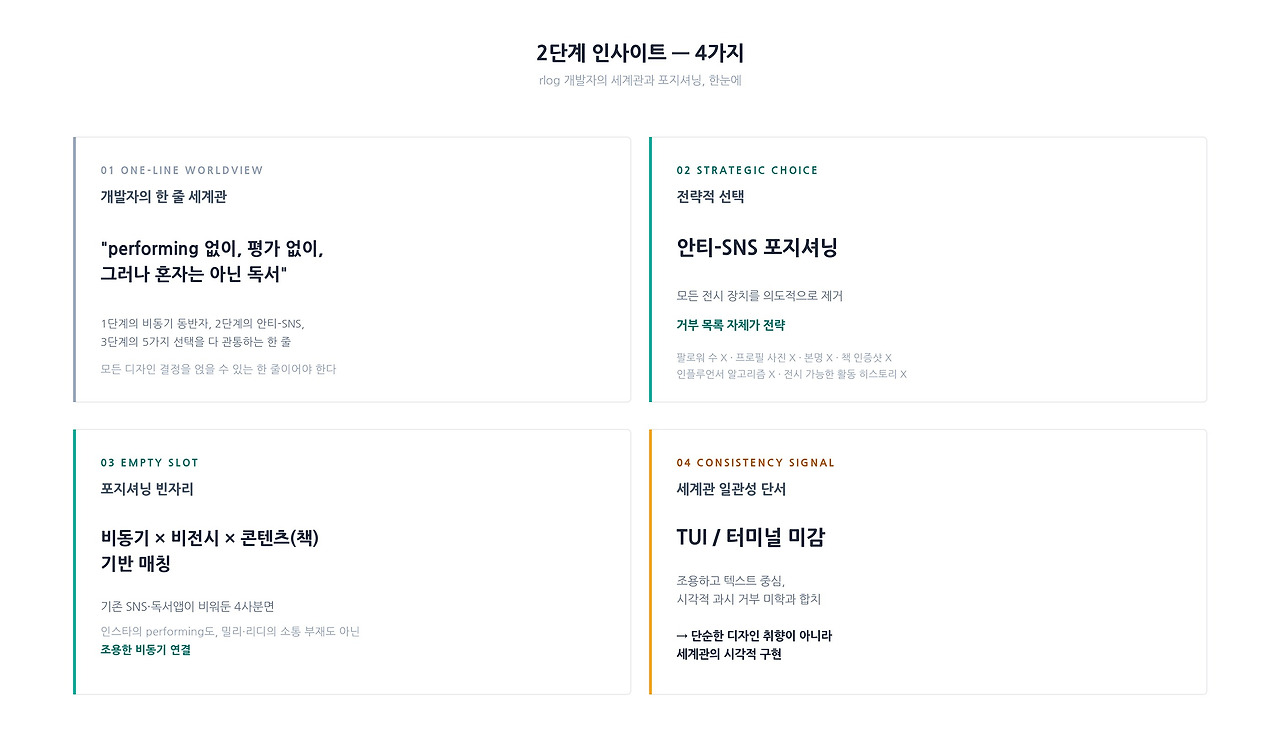Image resolution: width=1280 pixels, height=731 pixels.
Task: Click the green text '조용한 비동기 연결'
Action: [x=146, y=650]
